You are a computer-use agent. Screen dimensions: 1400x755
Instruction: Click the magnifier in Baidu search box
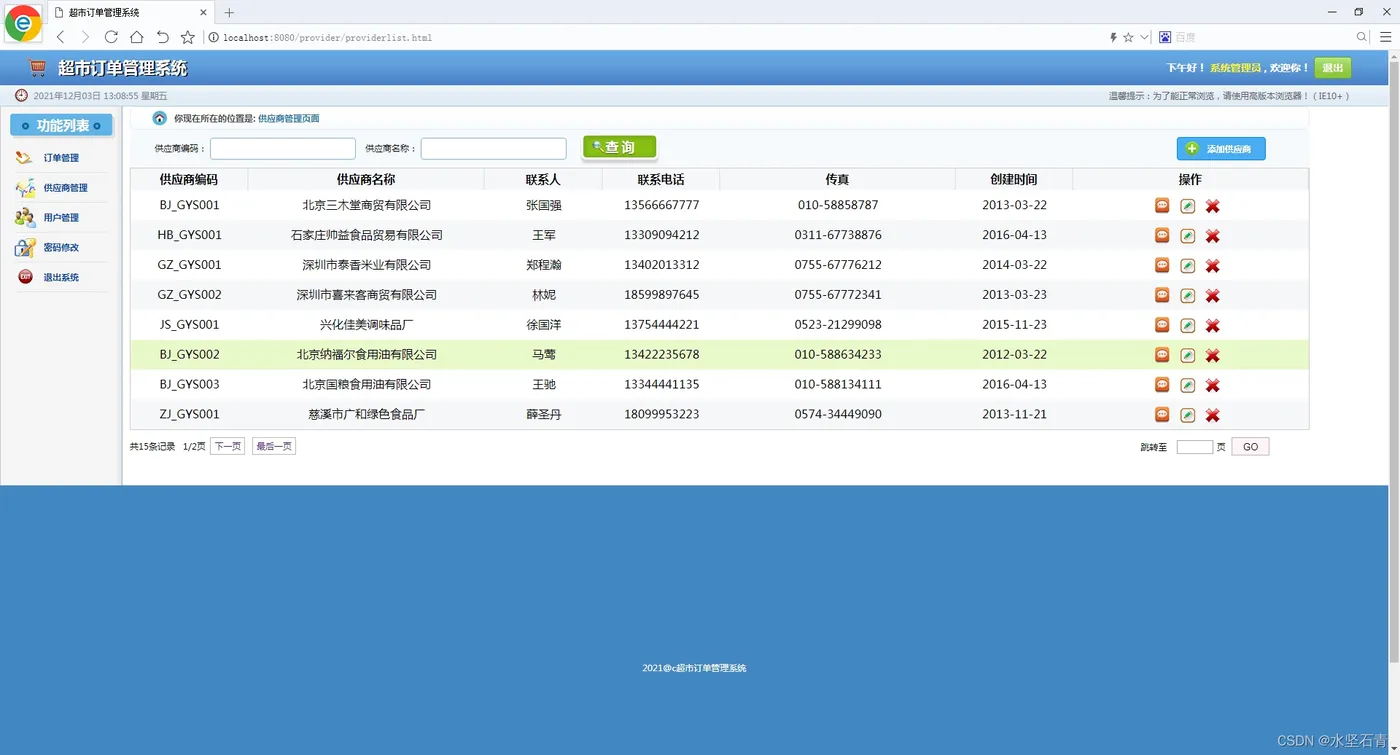coord(1362,37)
